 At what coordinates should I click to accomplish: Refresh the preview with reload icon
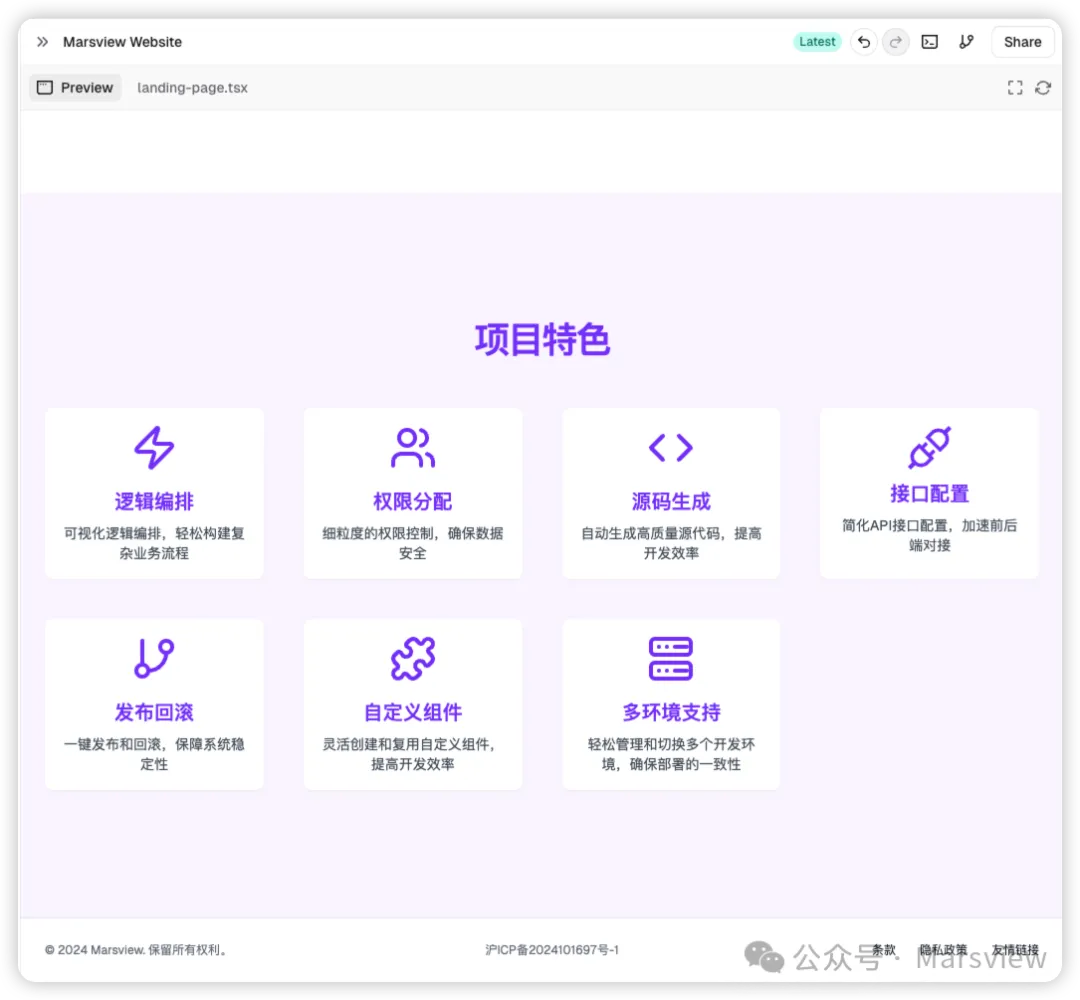(1043, 87)
